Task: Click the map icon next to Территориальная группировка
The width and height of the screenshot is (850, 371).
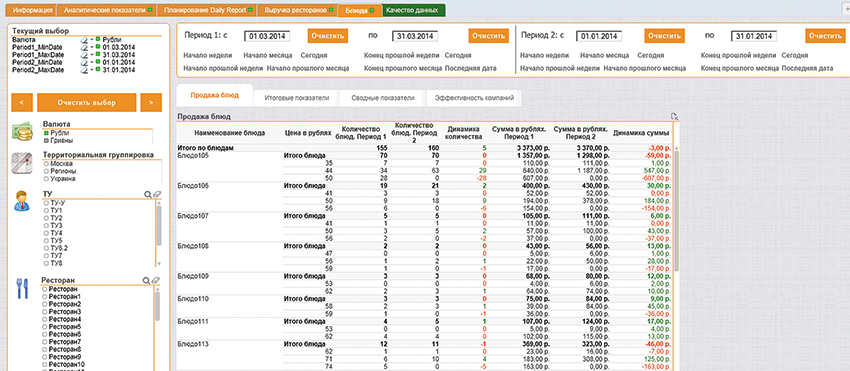Action: 23,163
